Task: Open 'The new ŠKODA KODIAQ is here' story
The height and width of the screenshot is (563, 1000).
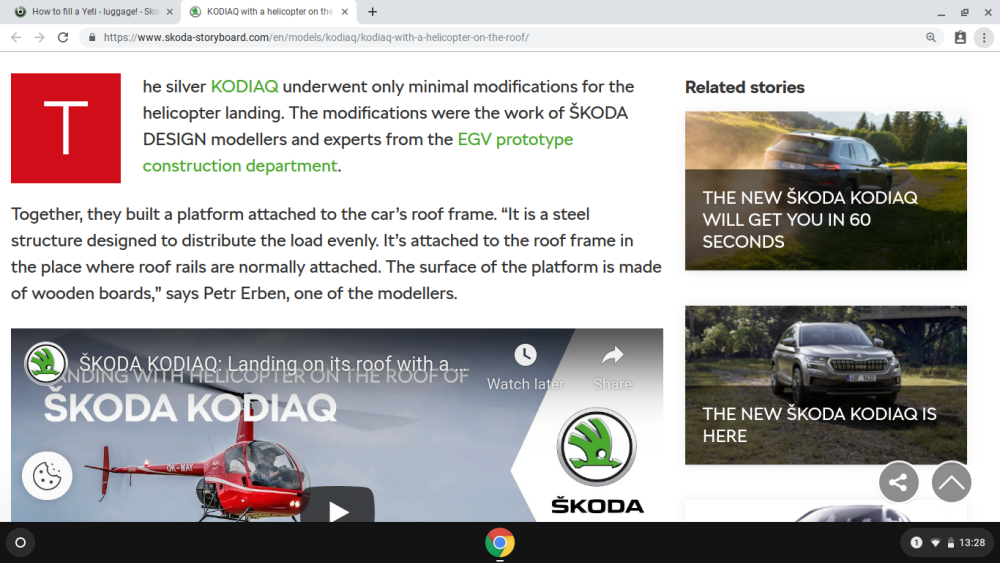Action: tap(826, 385)
